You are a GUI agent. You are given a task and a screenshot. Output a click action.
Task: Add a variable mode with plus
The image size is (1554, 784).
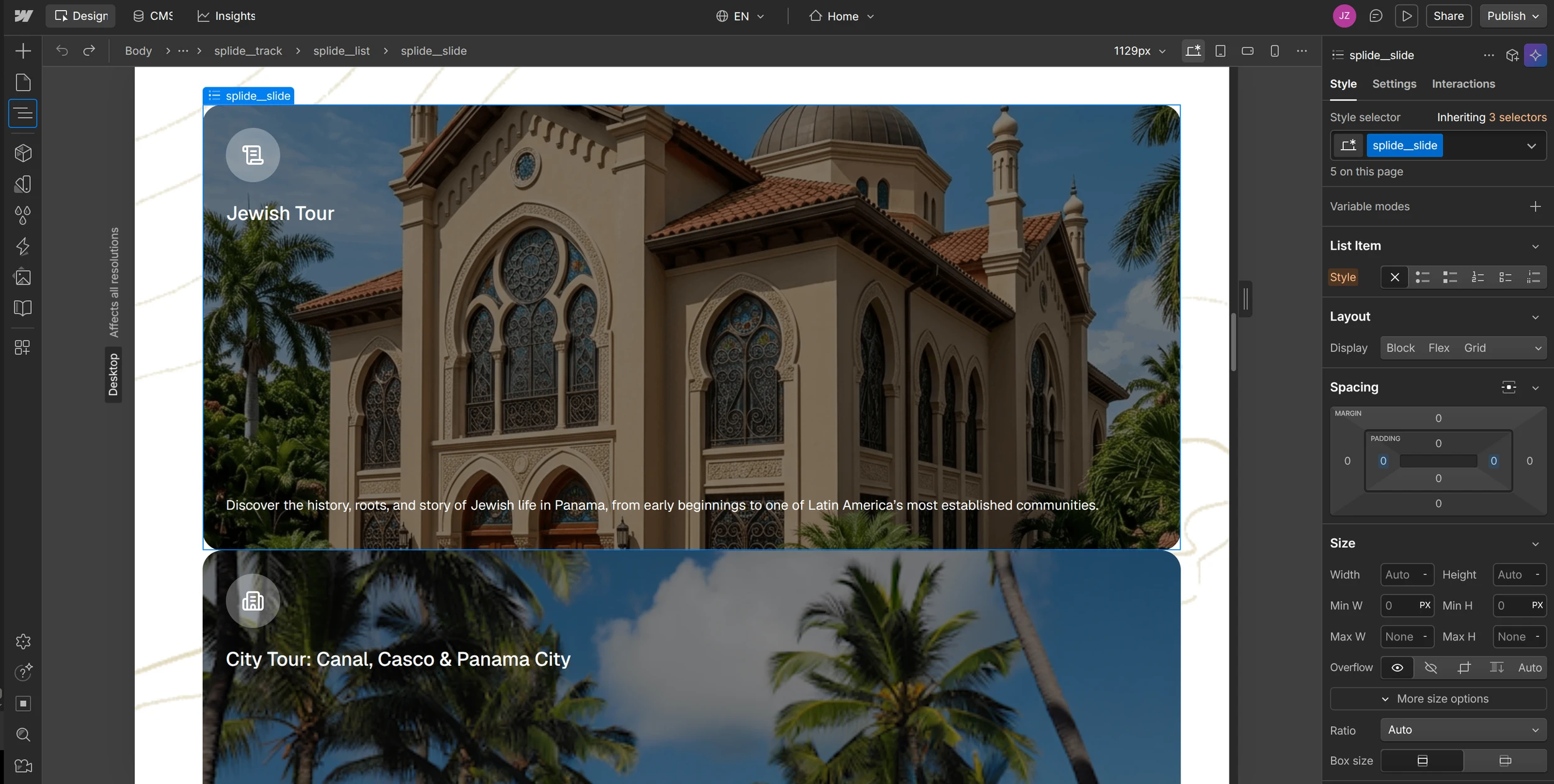coord(1535,206)
